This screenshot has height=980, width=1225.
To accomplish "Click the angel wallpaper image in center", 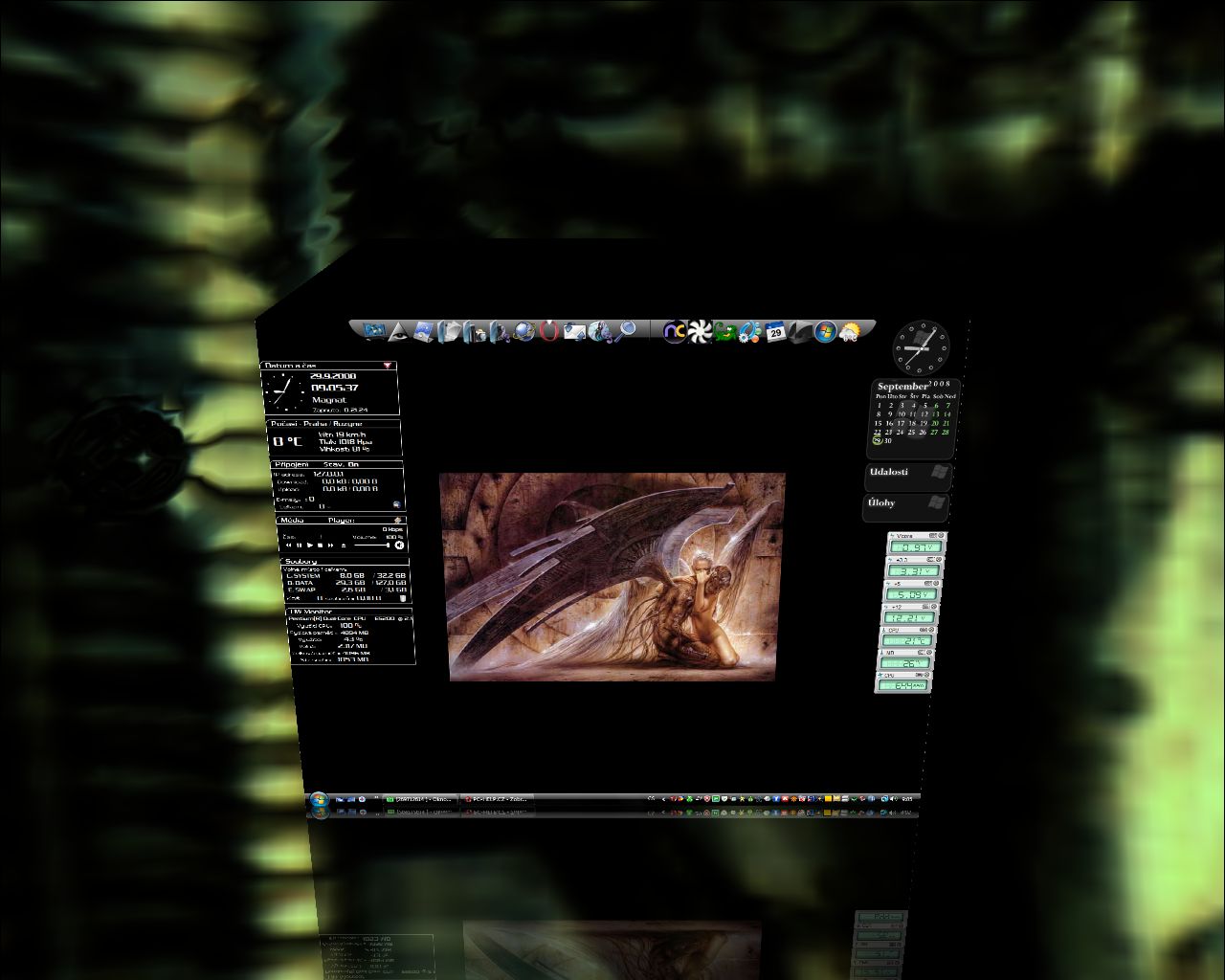I will [x=611, y=576].
